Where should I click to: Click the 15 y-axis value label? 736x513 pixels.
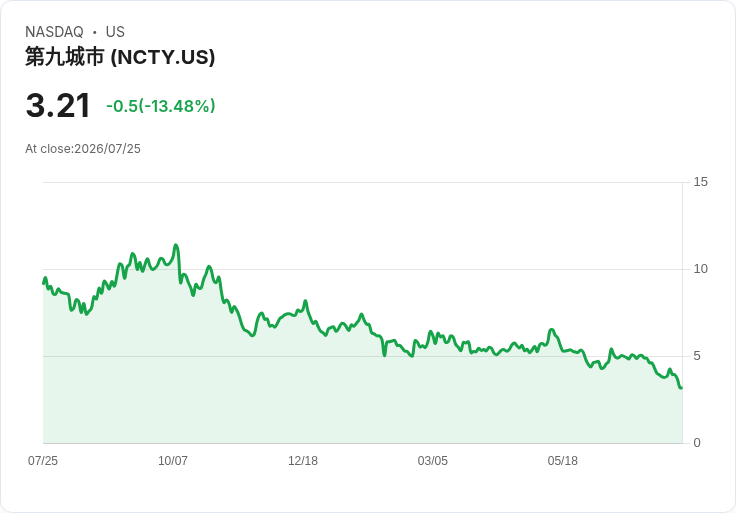click(x=700, y=182)
